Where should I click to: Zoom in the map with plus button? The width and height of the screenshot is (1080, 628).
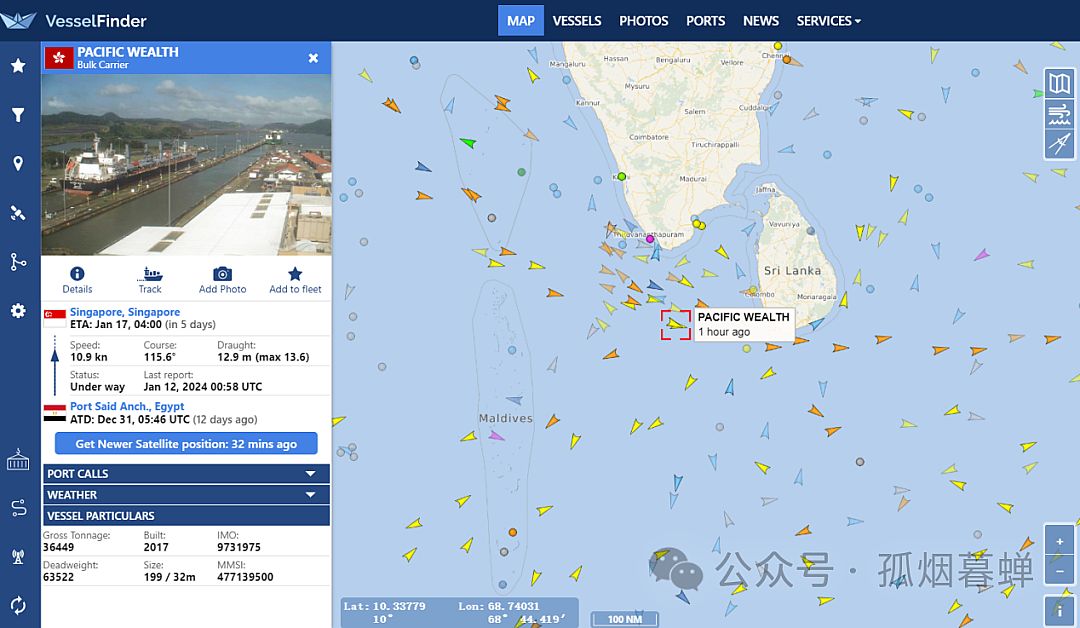tap(1059, 542)
